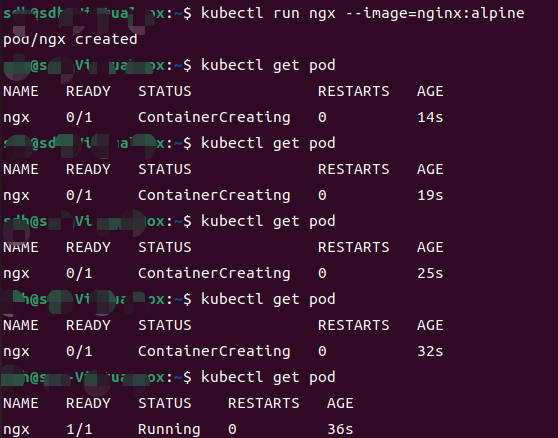Click '0/1' in the 19s row
The height and width of the screenshot is (438, 558).
click(79, 195)
